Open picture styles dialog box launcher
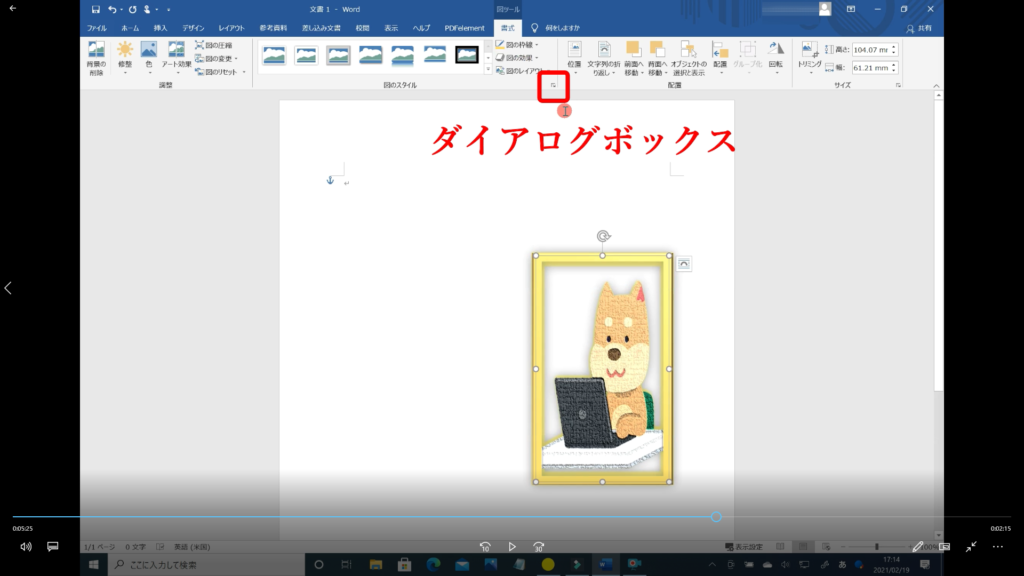1024x576 pixels. point(553,86)
